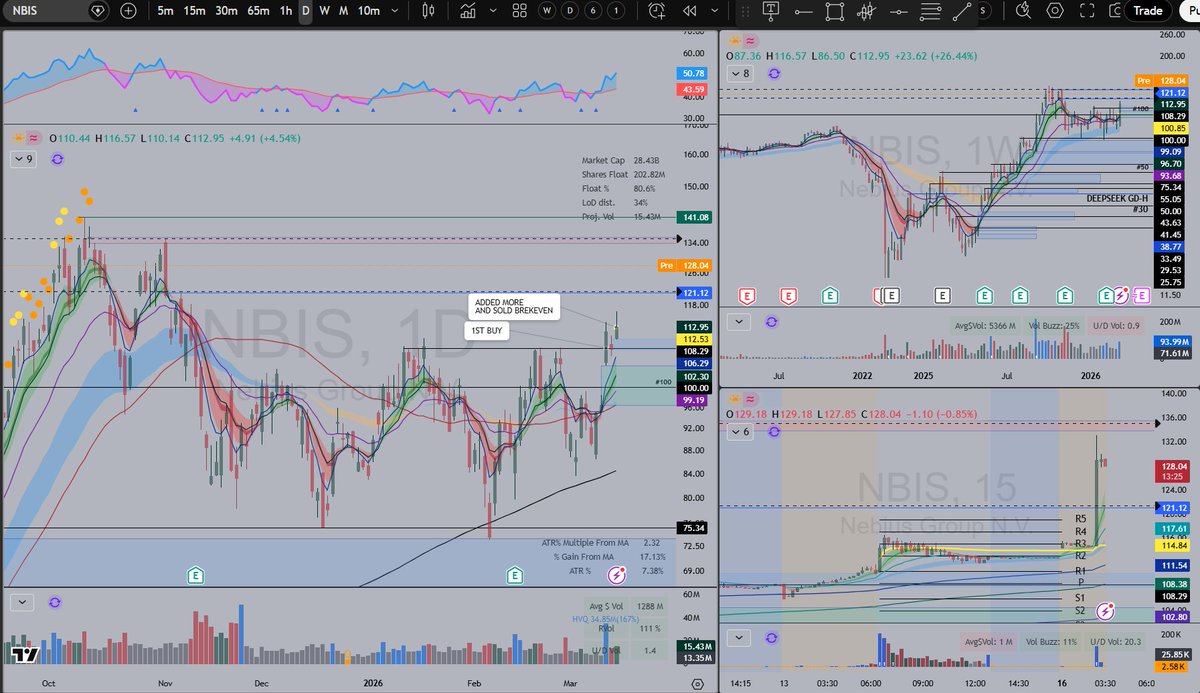The image size is (1200, 693).
Task: Select the text annotation drawing tool
Action: pos(771,11)
